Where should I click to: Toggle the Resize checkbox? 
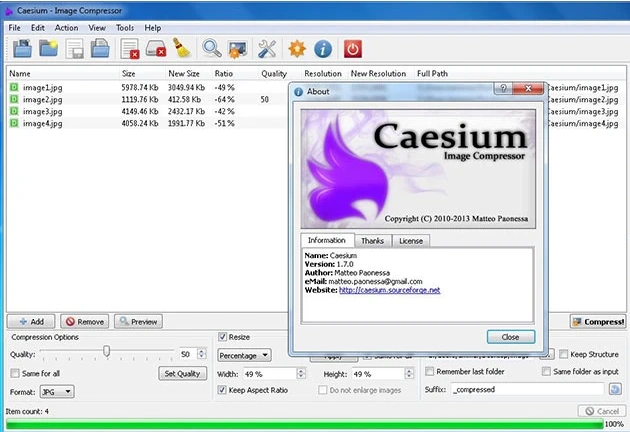[222, 337]
